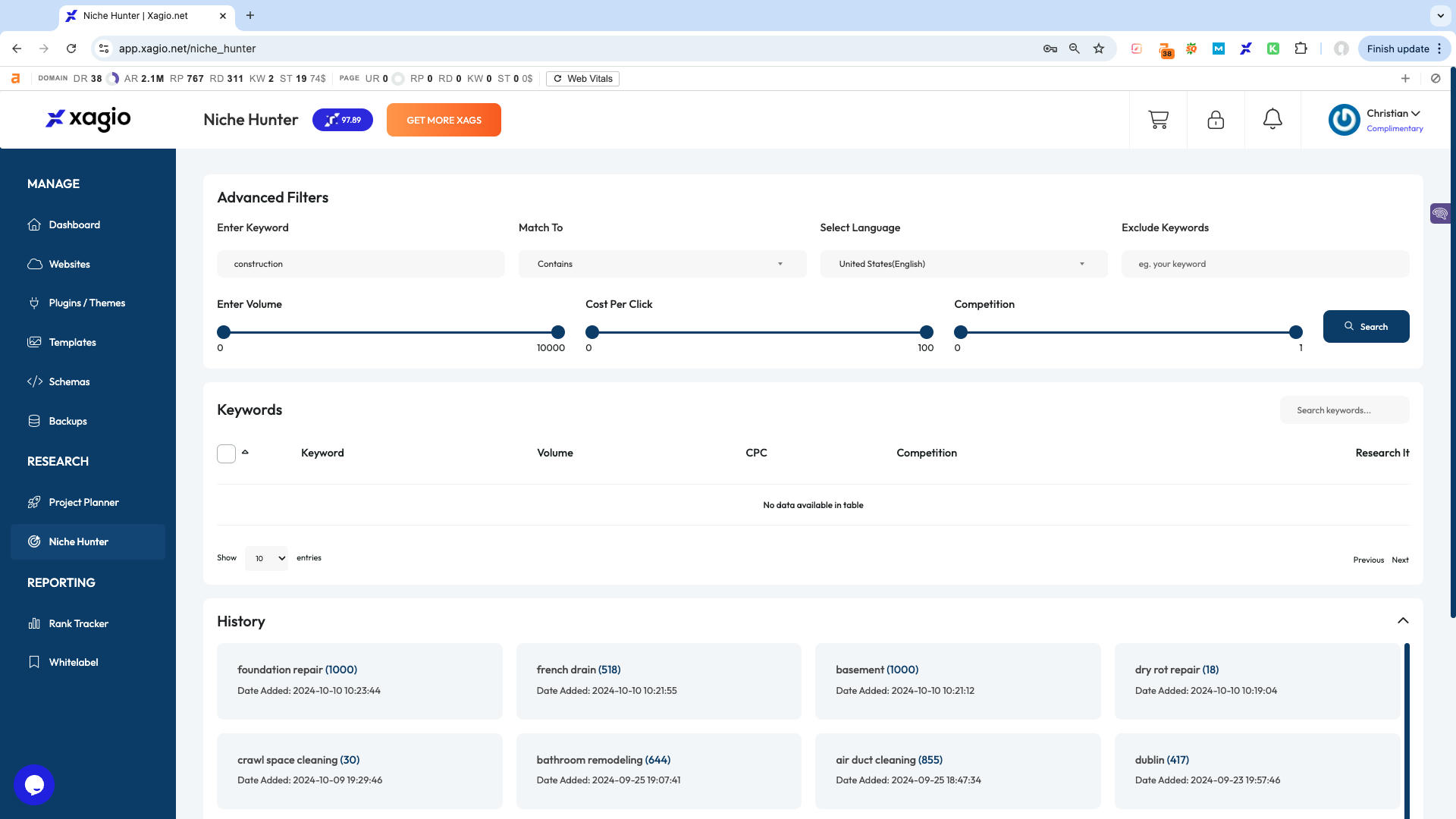Click the Web Vitals button

tap(582, 78)
